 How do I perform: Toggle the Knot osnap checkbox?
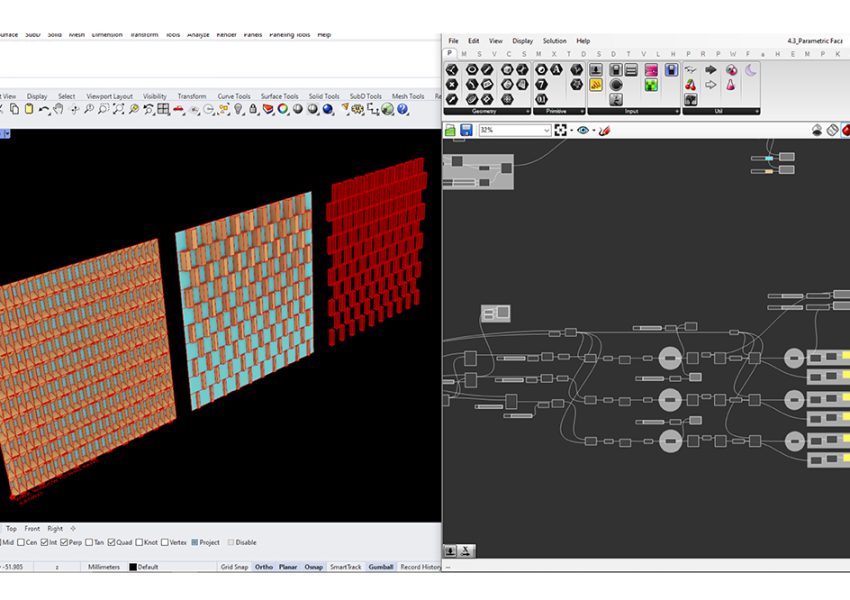pos(140,542)
